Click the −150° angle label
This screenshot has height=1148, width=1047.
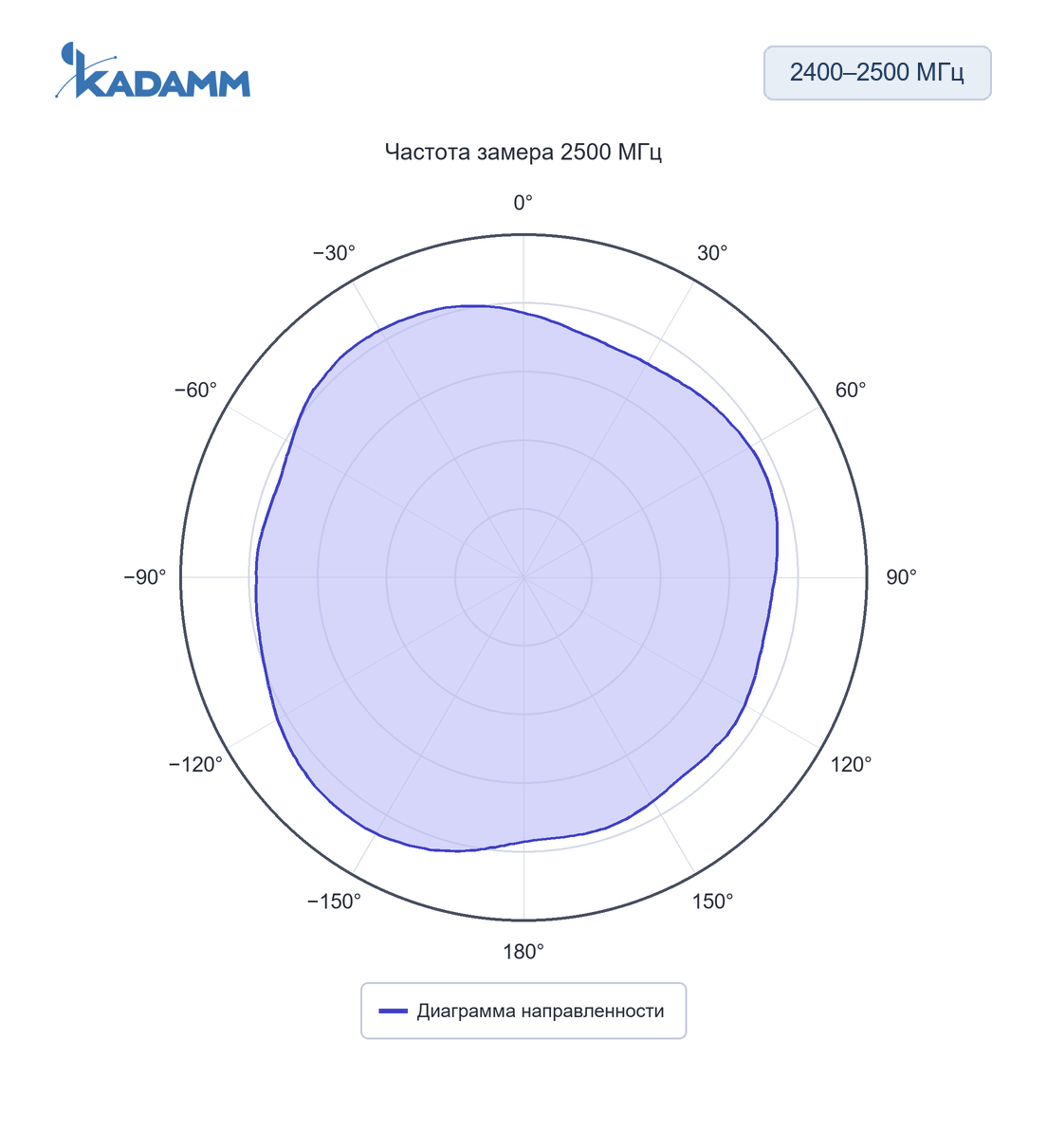coord(334,902)
